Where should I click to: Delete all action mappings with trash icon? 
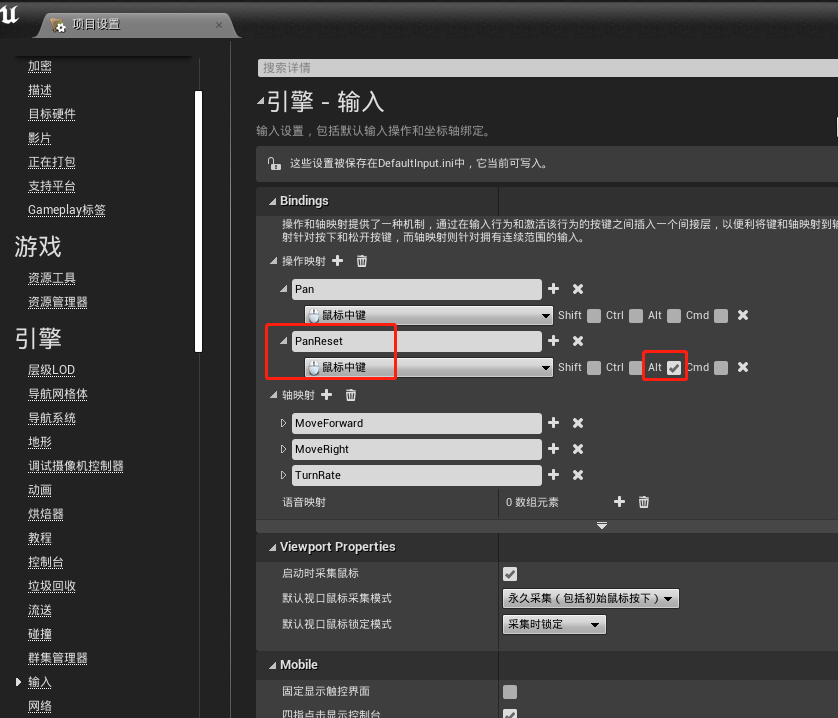coord(362,261)
